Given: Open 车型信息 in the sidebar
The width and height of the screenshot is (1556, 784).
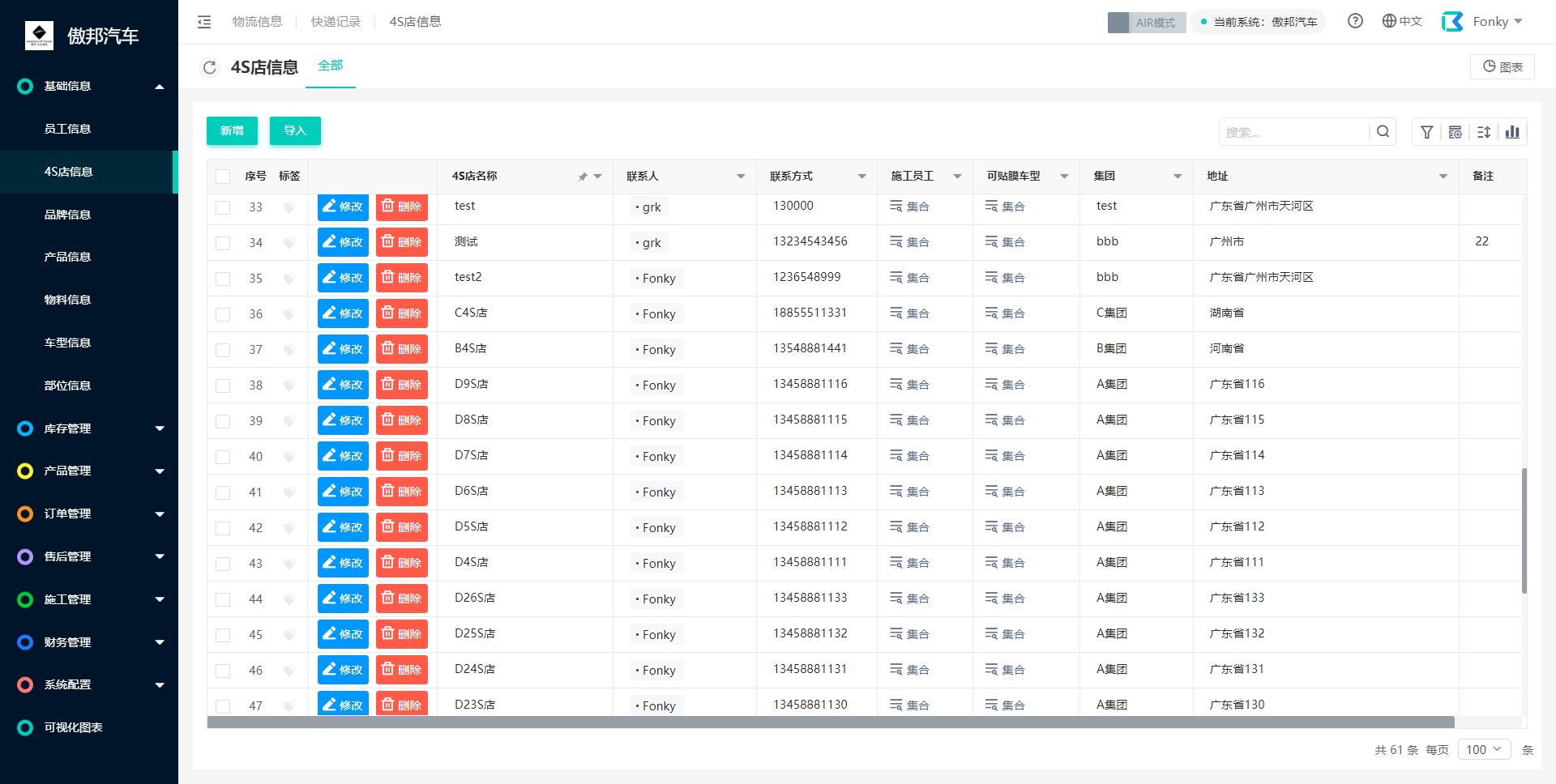Looking at the screenshot, I should pyautogui.click(x=89, y=343).
